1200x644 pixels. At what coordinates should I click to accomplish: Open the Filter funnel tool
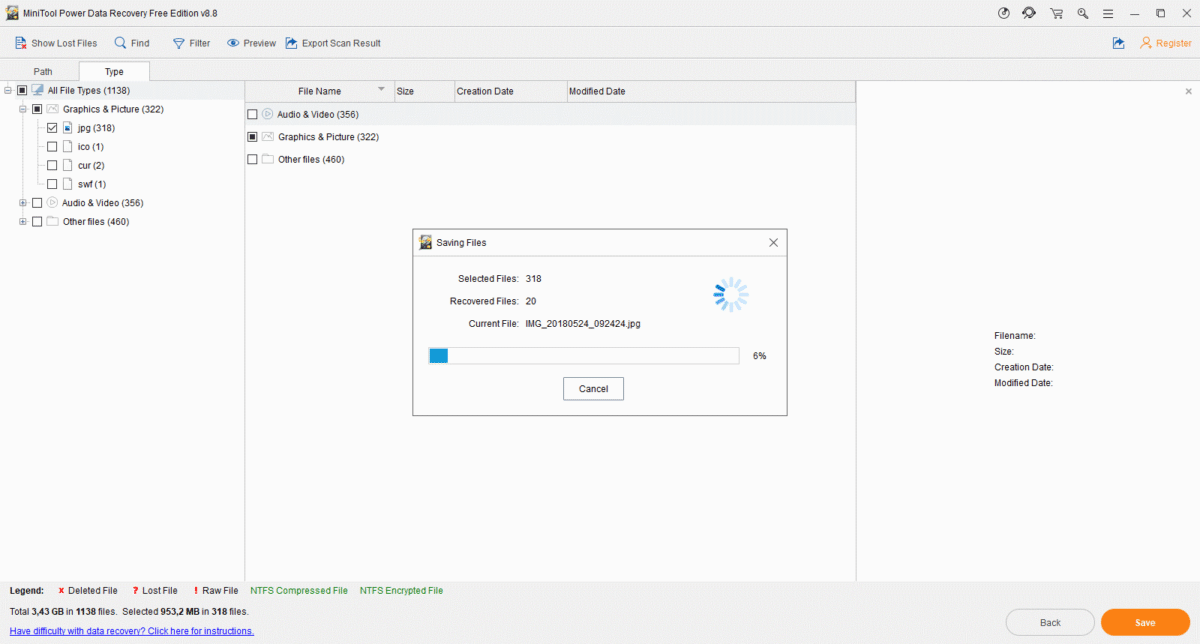pyautogui.click(x=178, y=43)
